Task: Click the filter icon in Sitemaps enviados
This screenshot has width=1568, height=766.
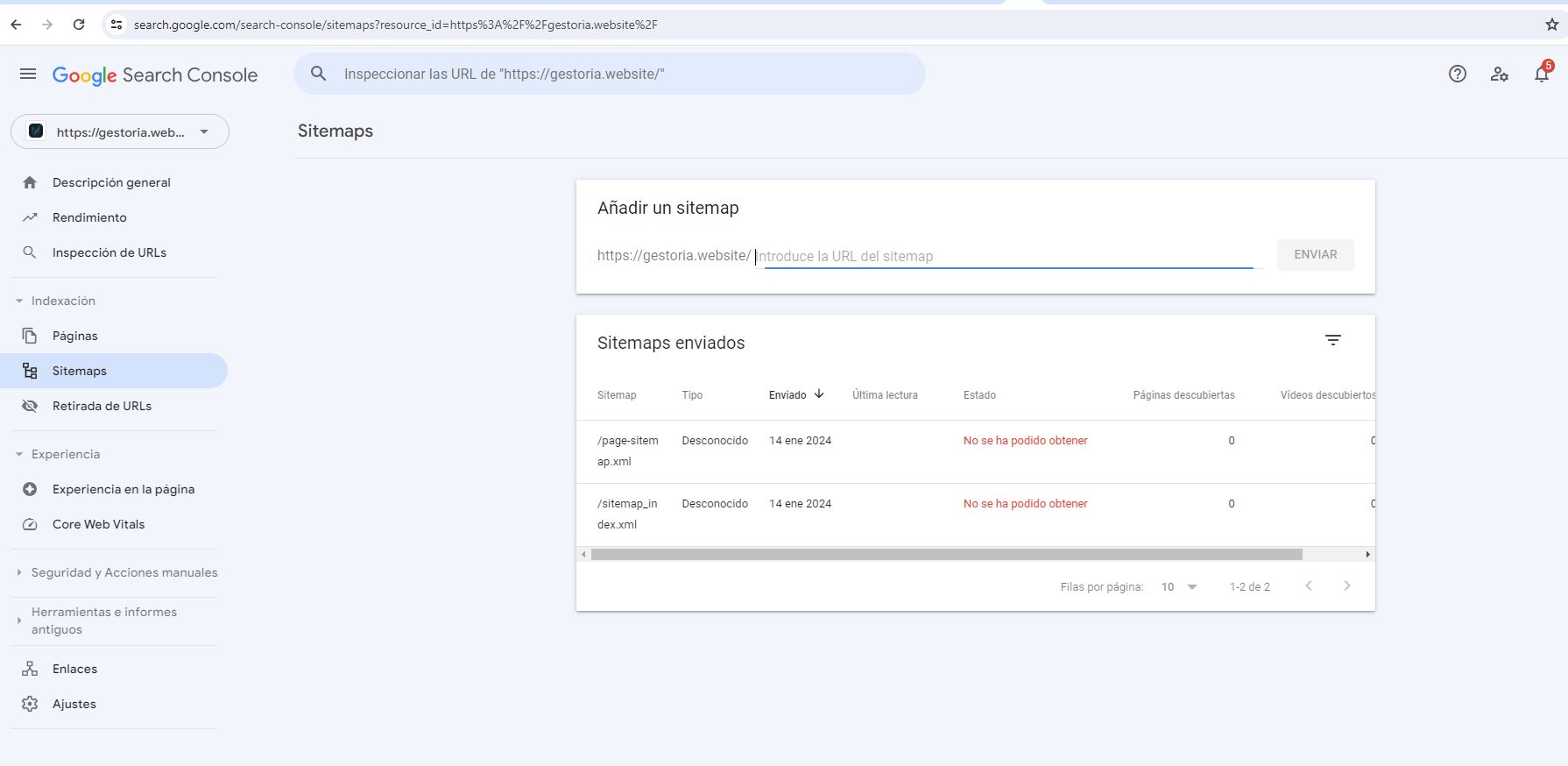Action: pos(1333,340)
